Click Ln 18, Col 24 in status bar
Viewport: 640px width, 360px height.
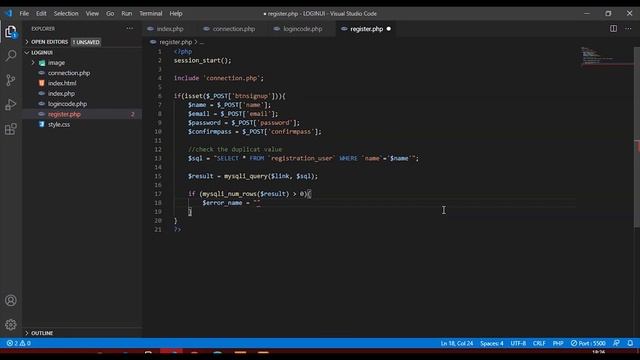coord(457,343)
